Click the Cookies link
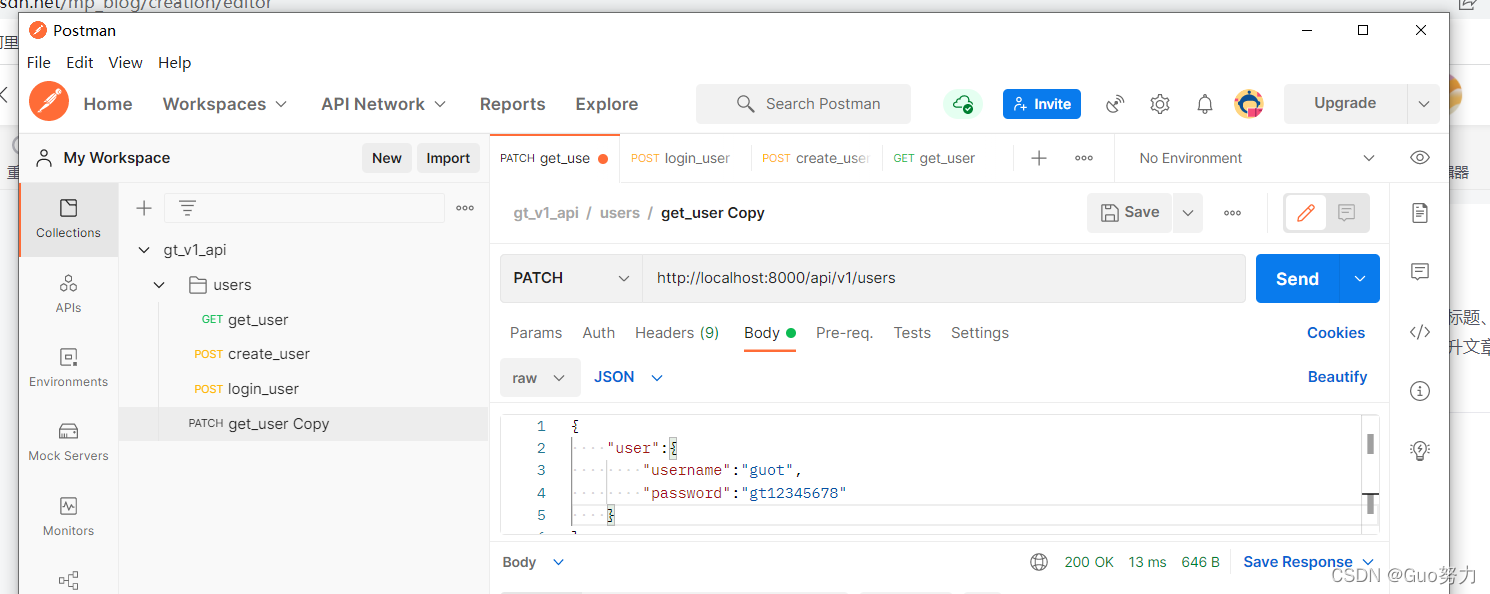1490x594 pixels. tap(1336, 333)
